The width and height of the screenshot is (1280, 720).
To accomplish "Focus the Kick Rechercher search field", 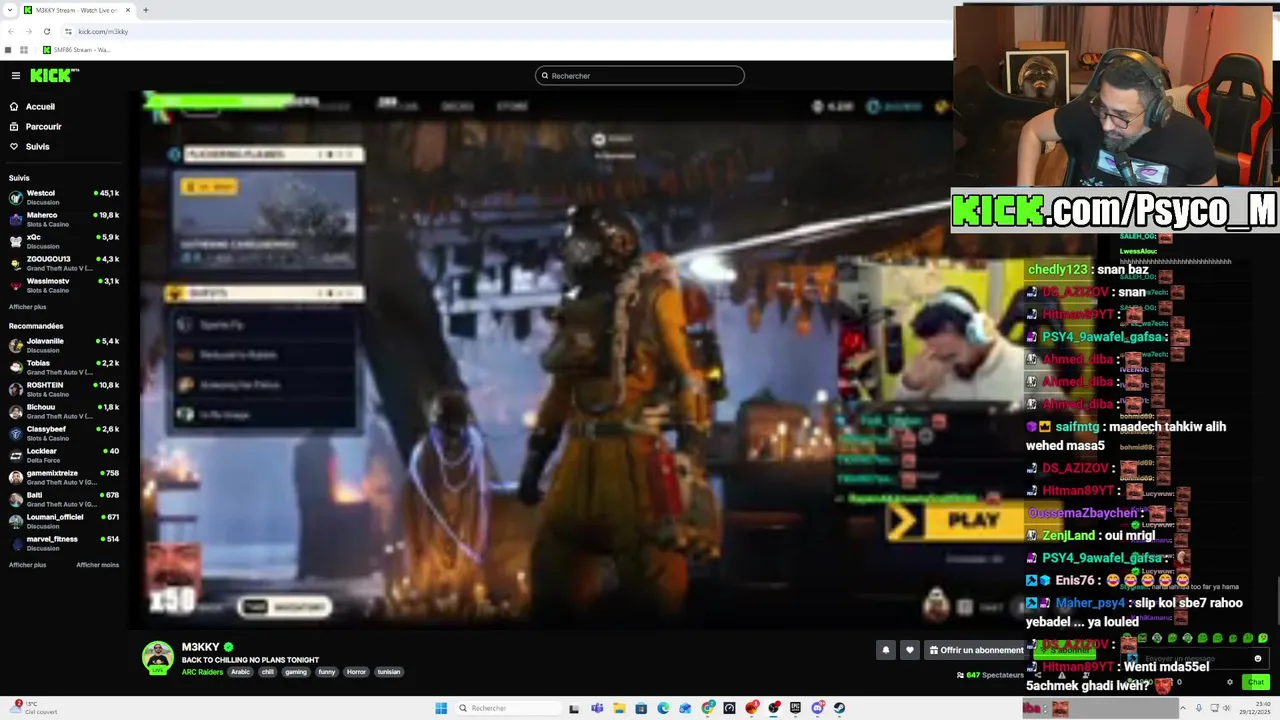I will pos(640,75).
